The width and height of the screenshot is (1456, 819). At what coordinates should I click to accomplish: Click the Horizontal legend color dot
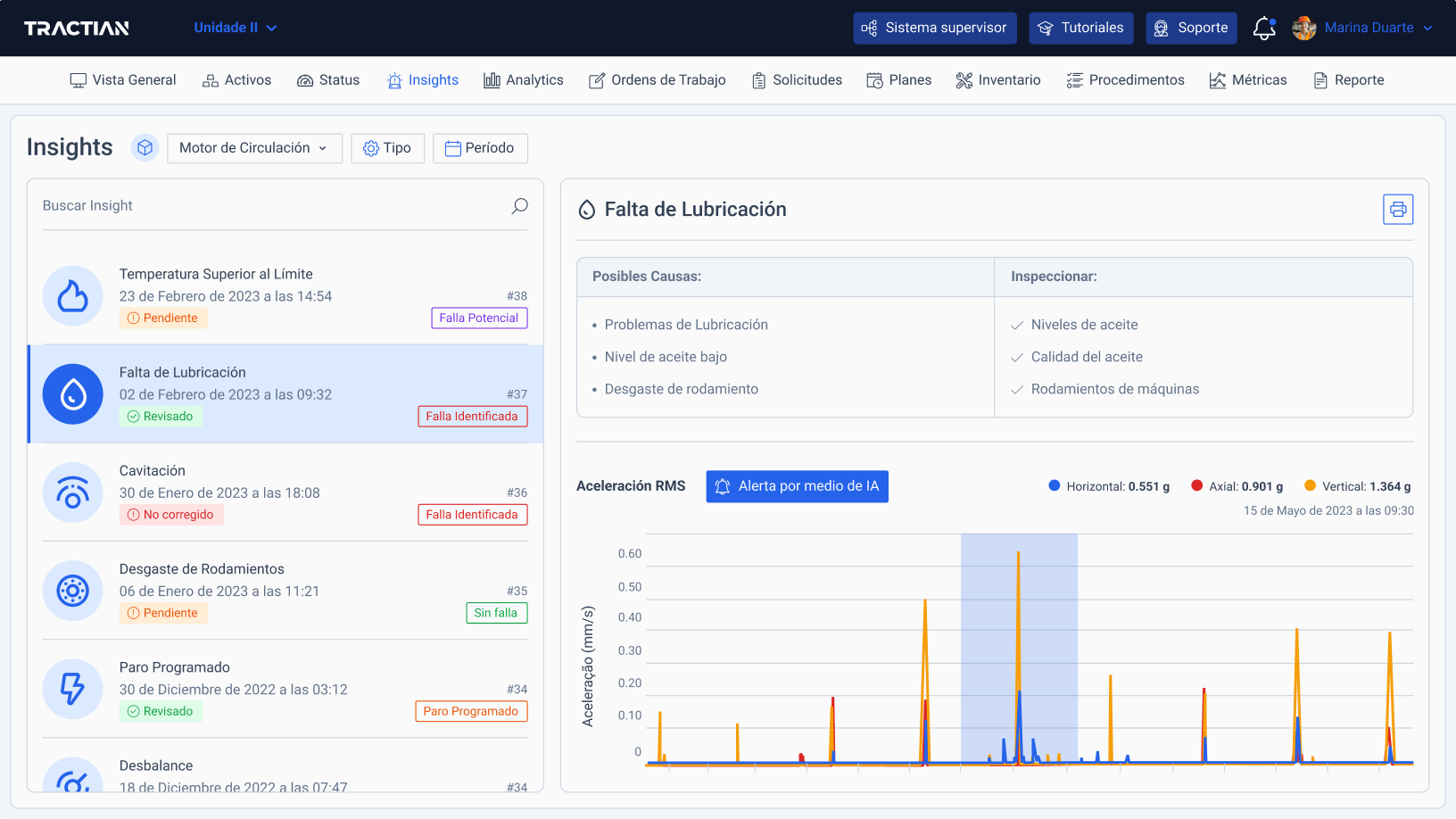(x=1053, y=486)
